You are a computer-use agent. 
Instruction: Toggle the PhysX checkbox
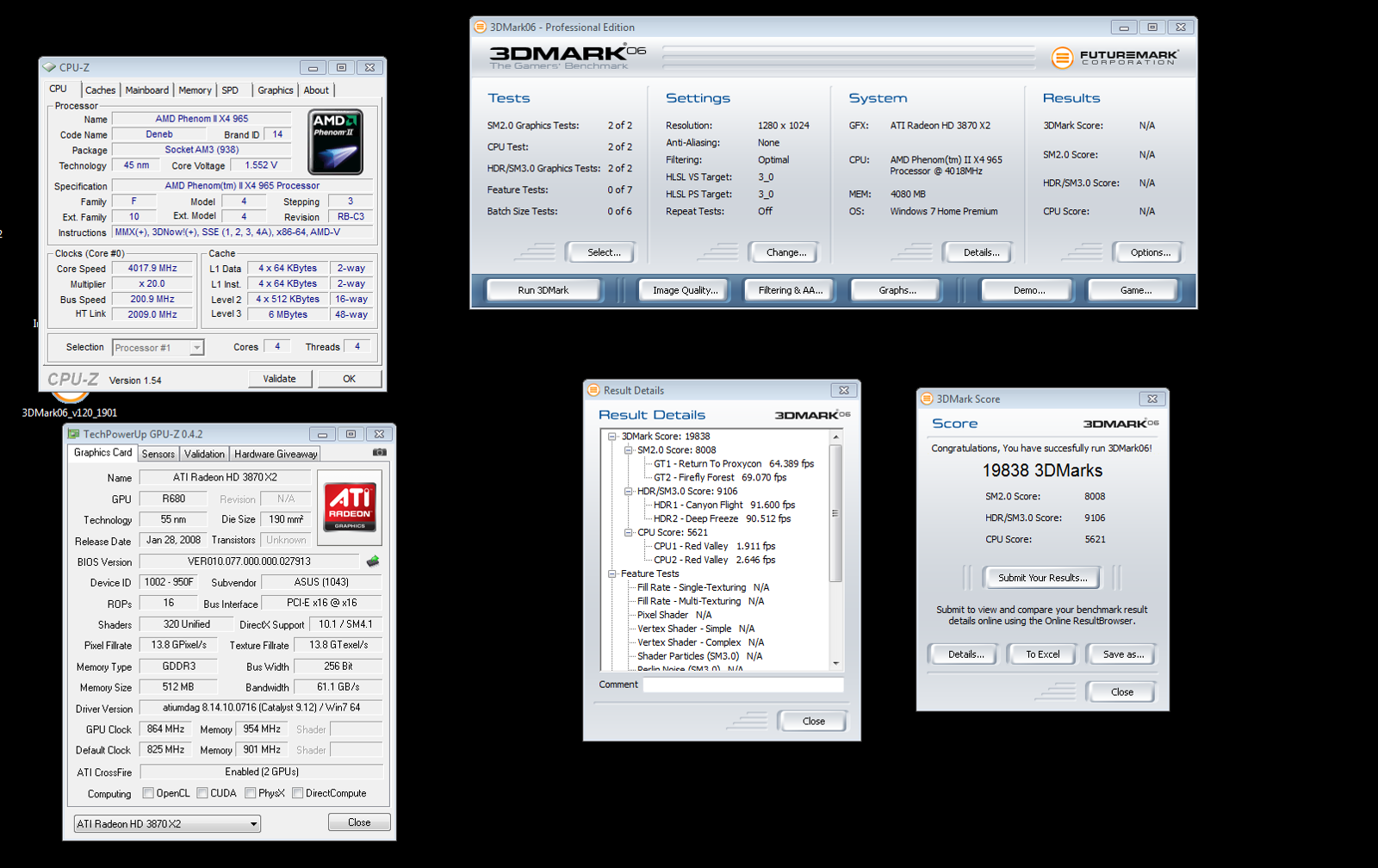251,793
